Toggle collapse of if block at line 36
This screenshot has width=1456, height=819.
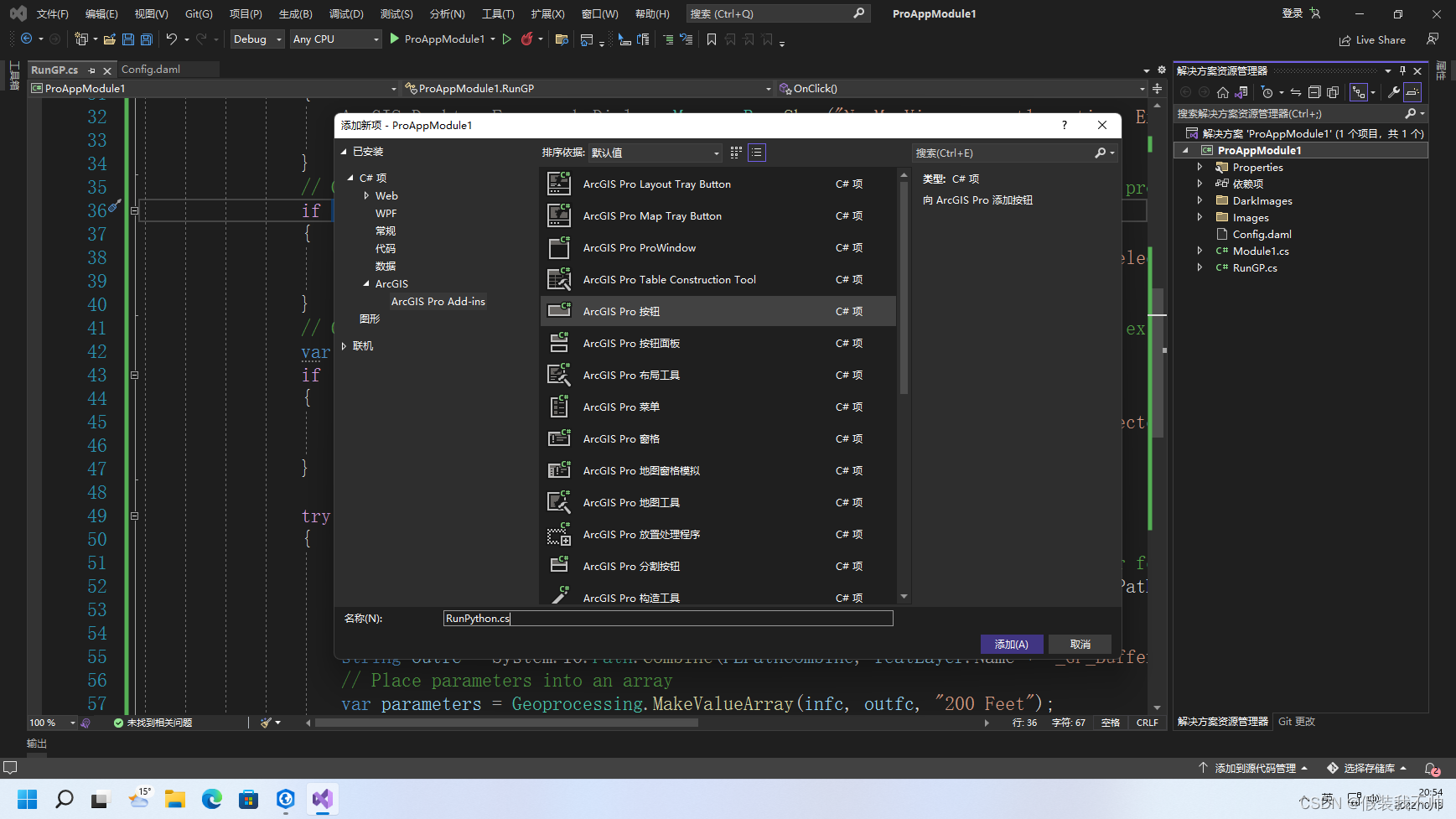click(x=134, y=210)
